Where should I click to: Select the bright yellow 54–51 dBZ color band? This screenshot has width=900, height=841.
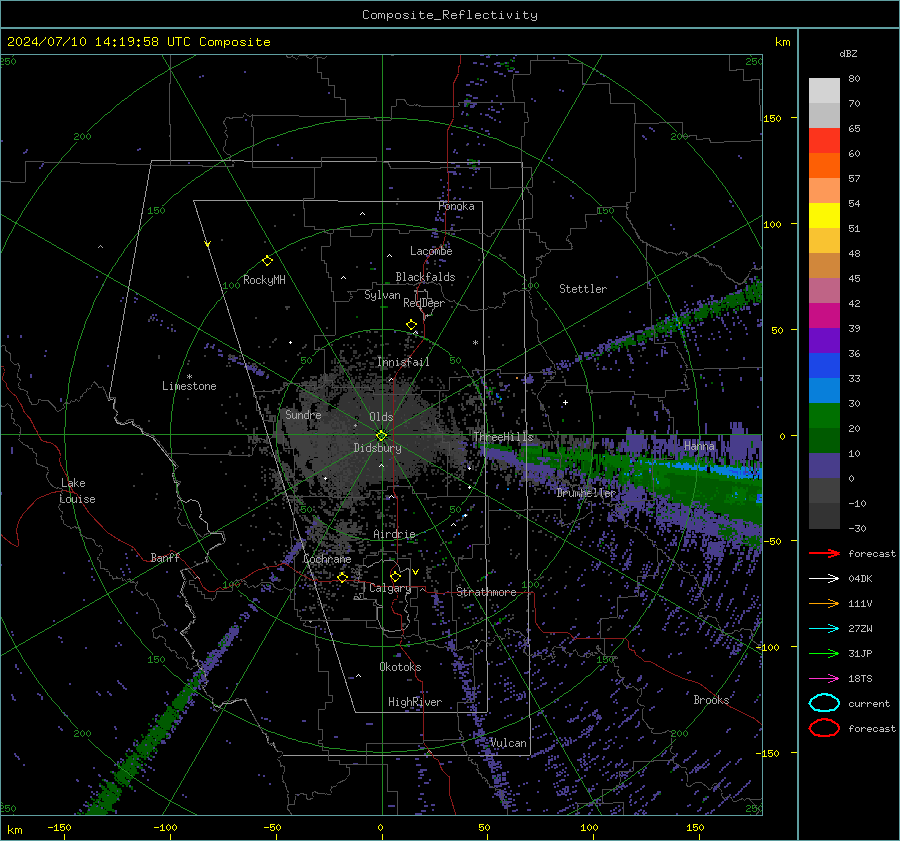(x=824, y=216)
